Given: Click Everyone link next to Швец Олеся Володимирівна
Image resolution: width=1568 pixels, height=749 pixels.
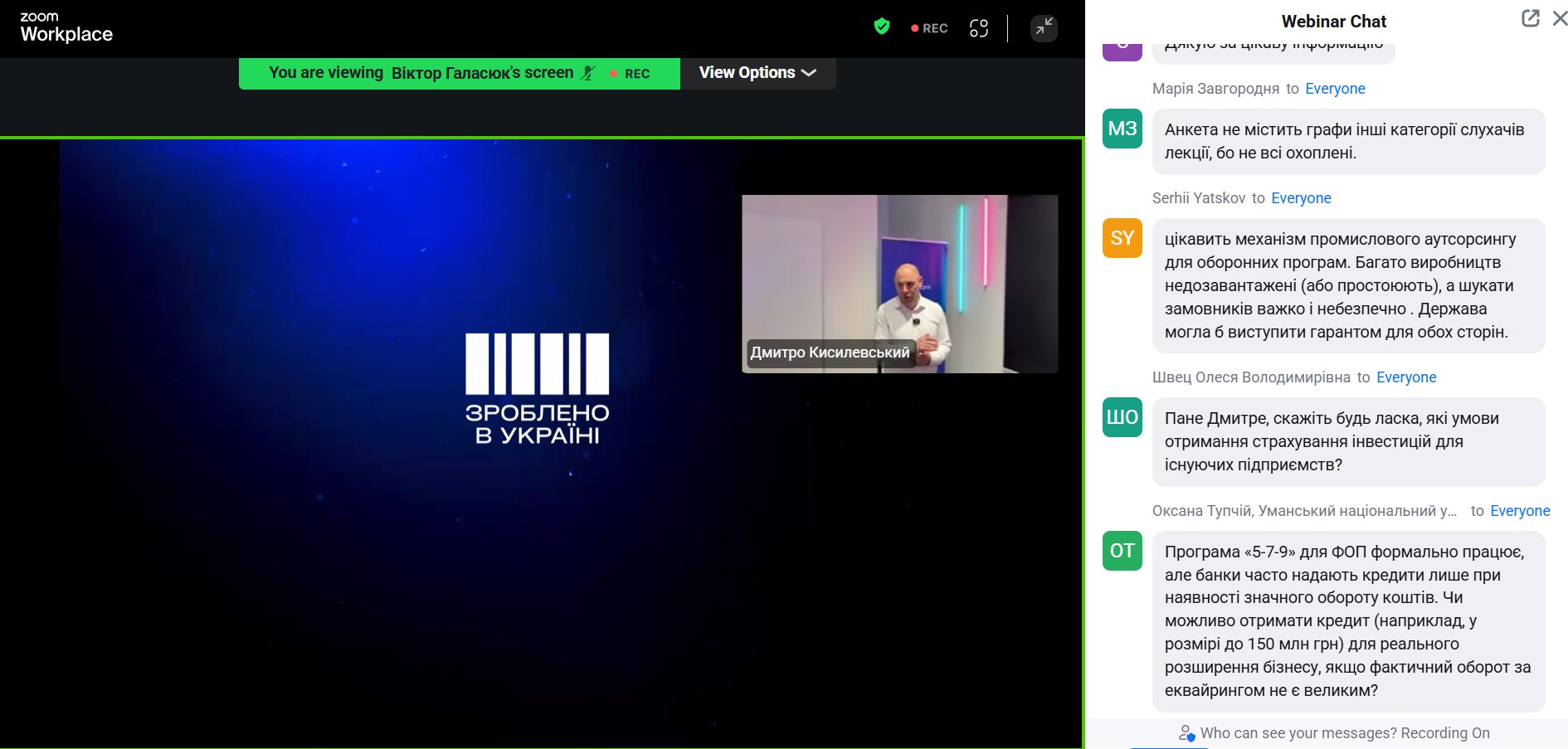Looking at the screenshot, I should [x=1406, y=377].
